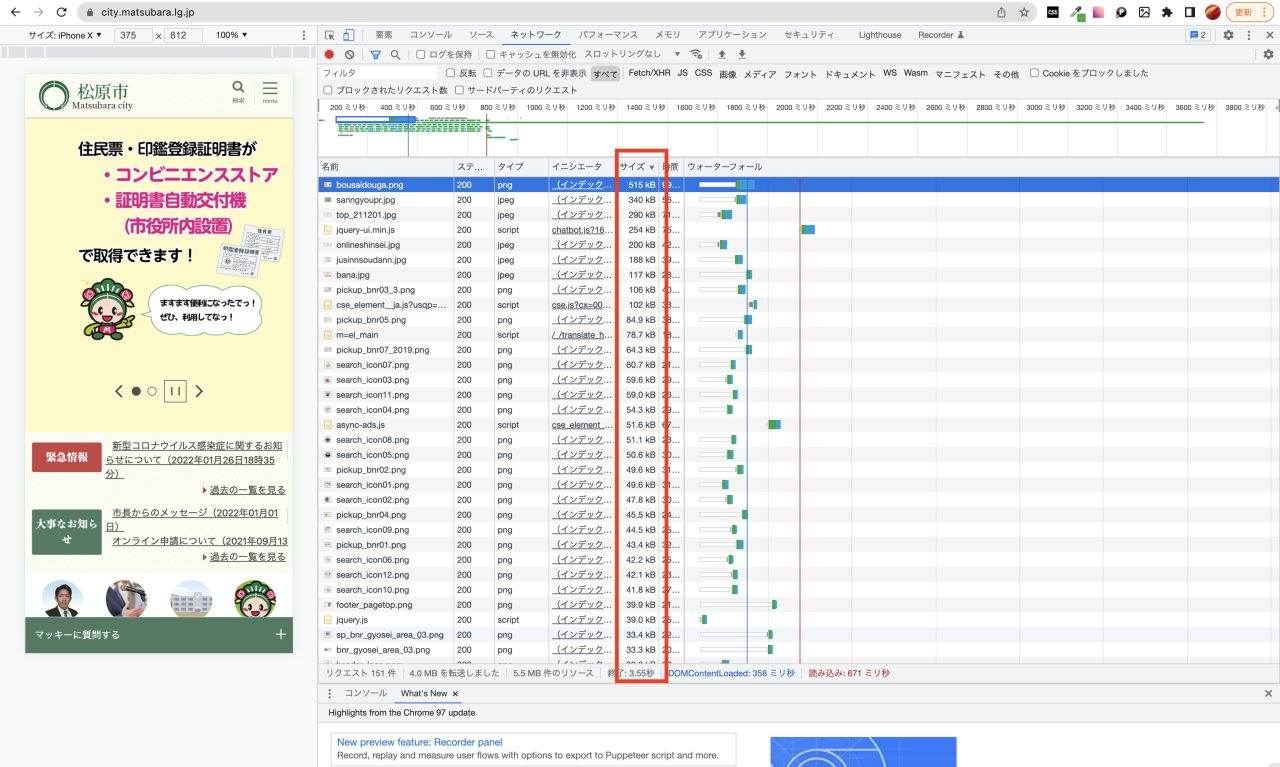Open the iPhone X device size dropdown
The width and height of the screenshot is (1280, 767).
pyautogui.click(x=66, y=35)
